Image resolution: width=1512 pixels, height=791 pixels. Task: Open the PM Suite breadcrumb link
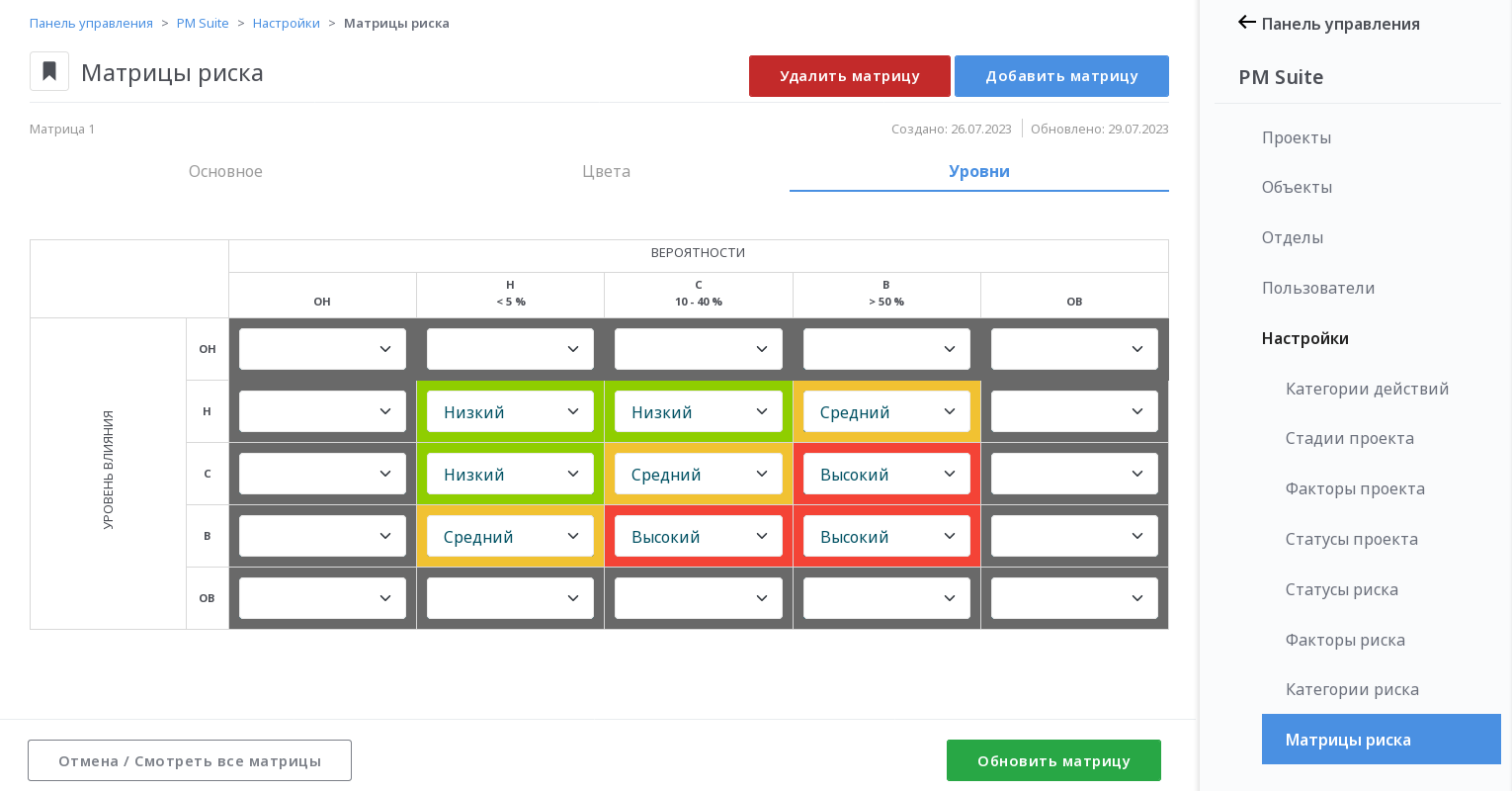[203, 23]
